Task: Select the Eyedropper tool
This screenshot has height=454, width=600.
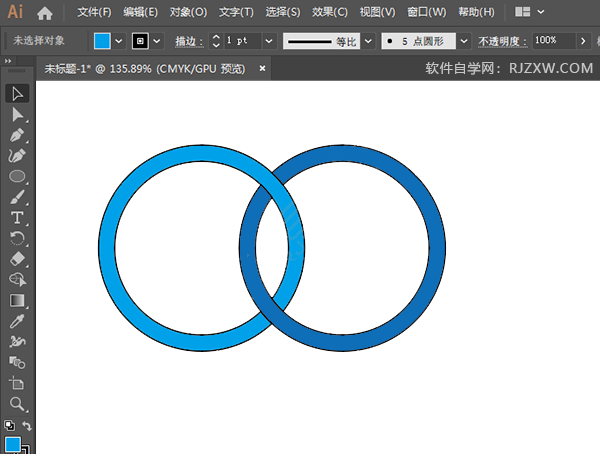Action: pyautogui.click(x=17, y=321)
